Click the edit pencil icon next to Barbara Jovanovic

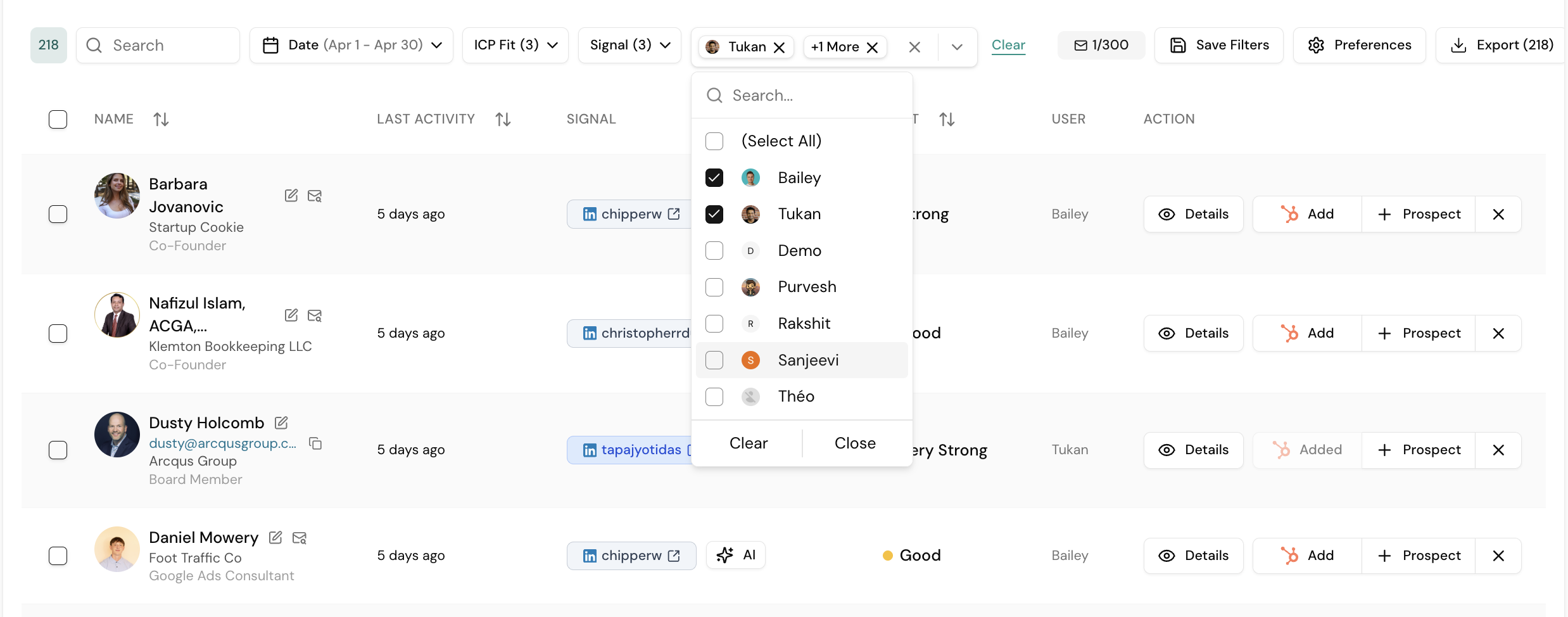tap(291, 195)
